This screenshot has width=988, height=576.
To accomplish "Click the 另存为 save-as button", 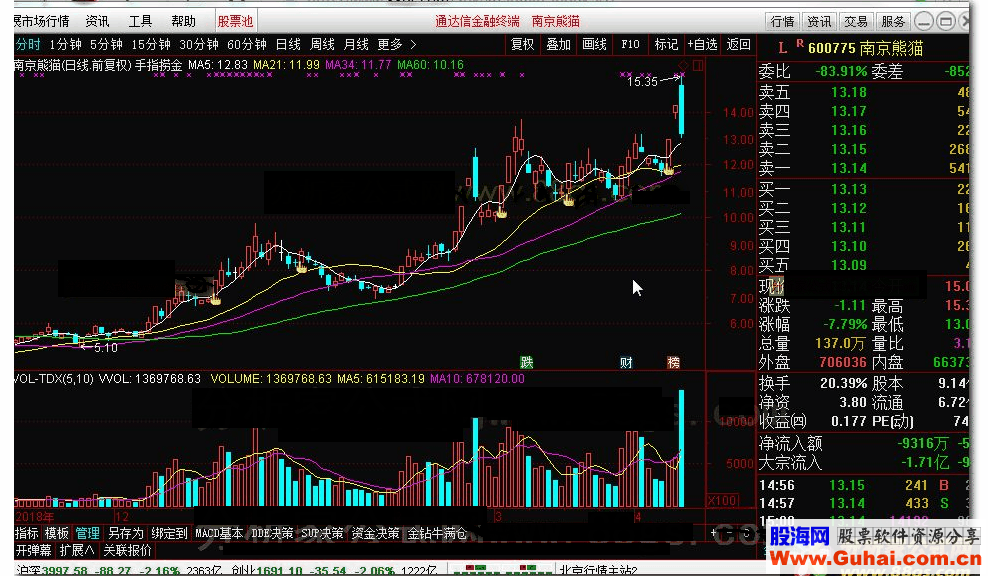I will click(x=125, y=533).
